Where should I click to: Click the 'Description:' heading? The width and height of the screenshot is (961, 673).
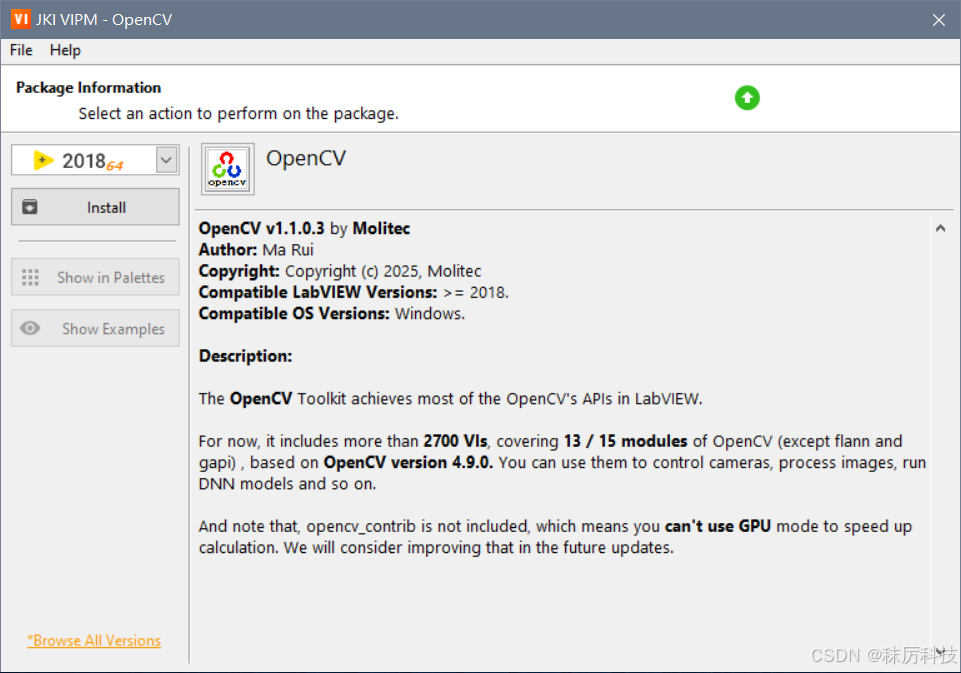pos(245,356)
